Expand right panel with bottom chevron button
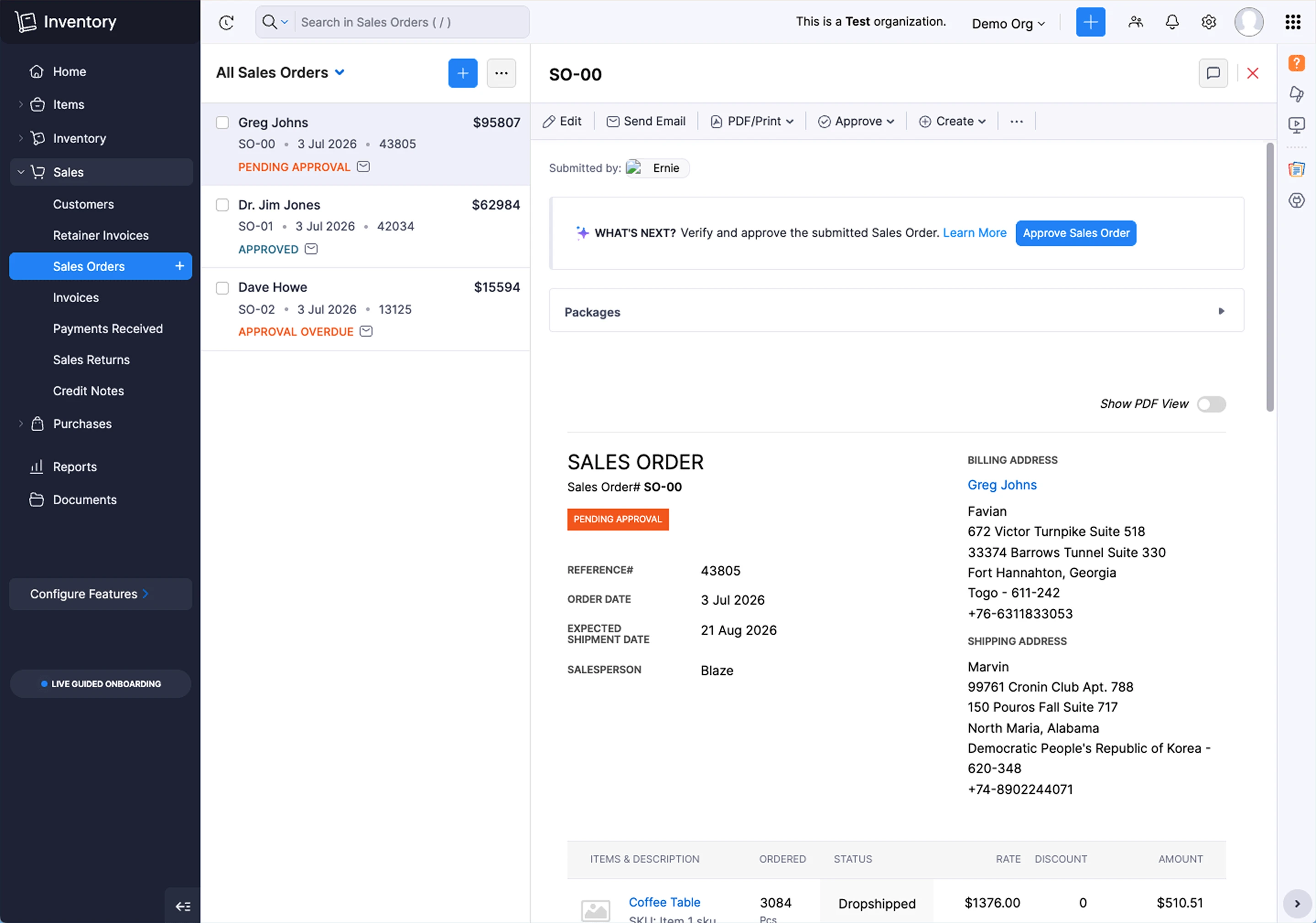 click(1296, 903)
